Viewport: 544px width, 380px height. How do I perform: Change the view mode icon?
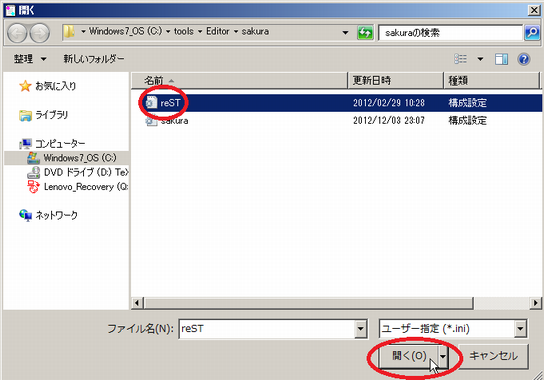[460, 59]
